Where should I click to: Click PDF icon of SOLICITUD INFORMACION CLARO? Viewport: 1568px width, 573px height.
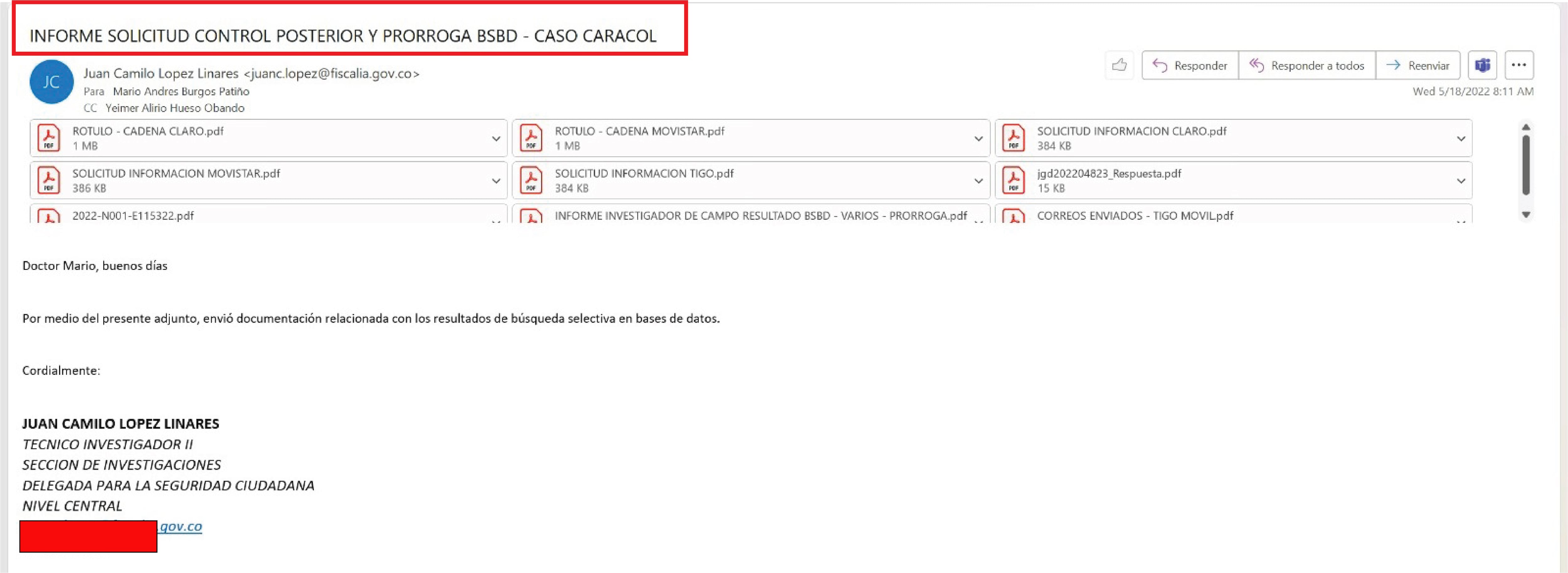[1014, 138]
